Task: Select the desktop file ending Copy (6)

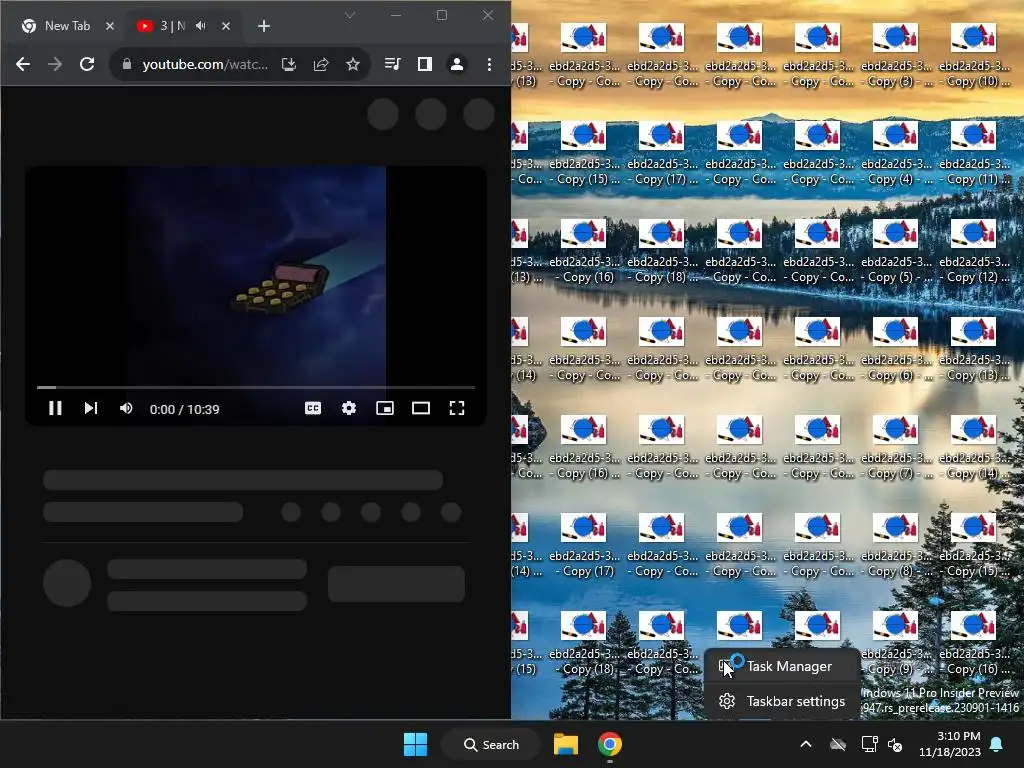Action: (895, 349)
